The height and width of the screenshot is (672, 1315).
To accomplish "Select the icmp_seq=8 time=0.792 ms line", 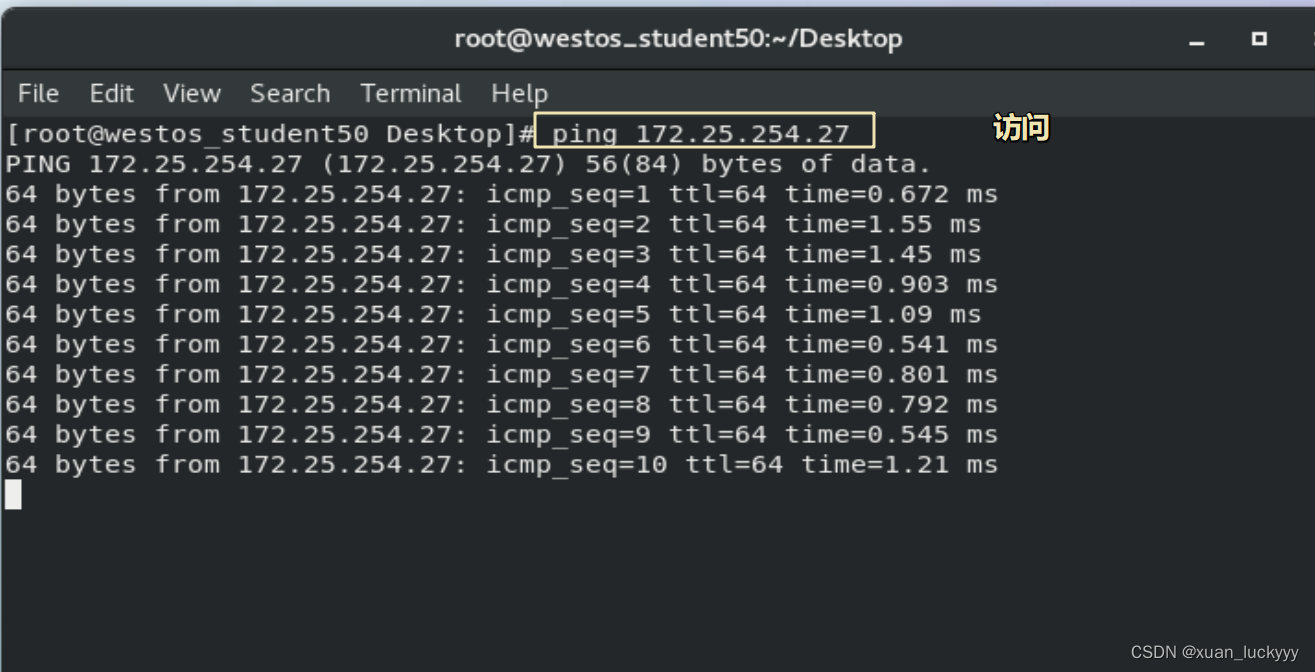I will (x=501, y=404).
